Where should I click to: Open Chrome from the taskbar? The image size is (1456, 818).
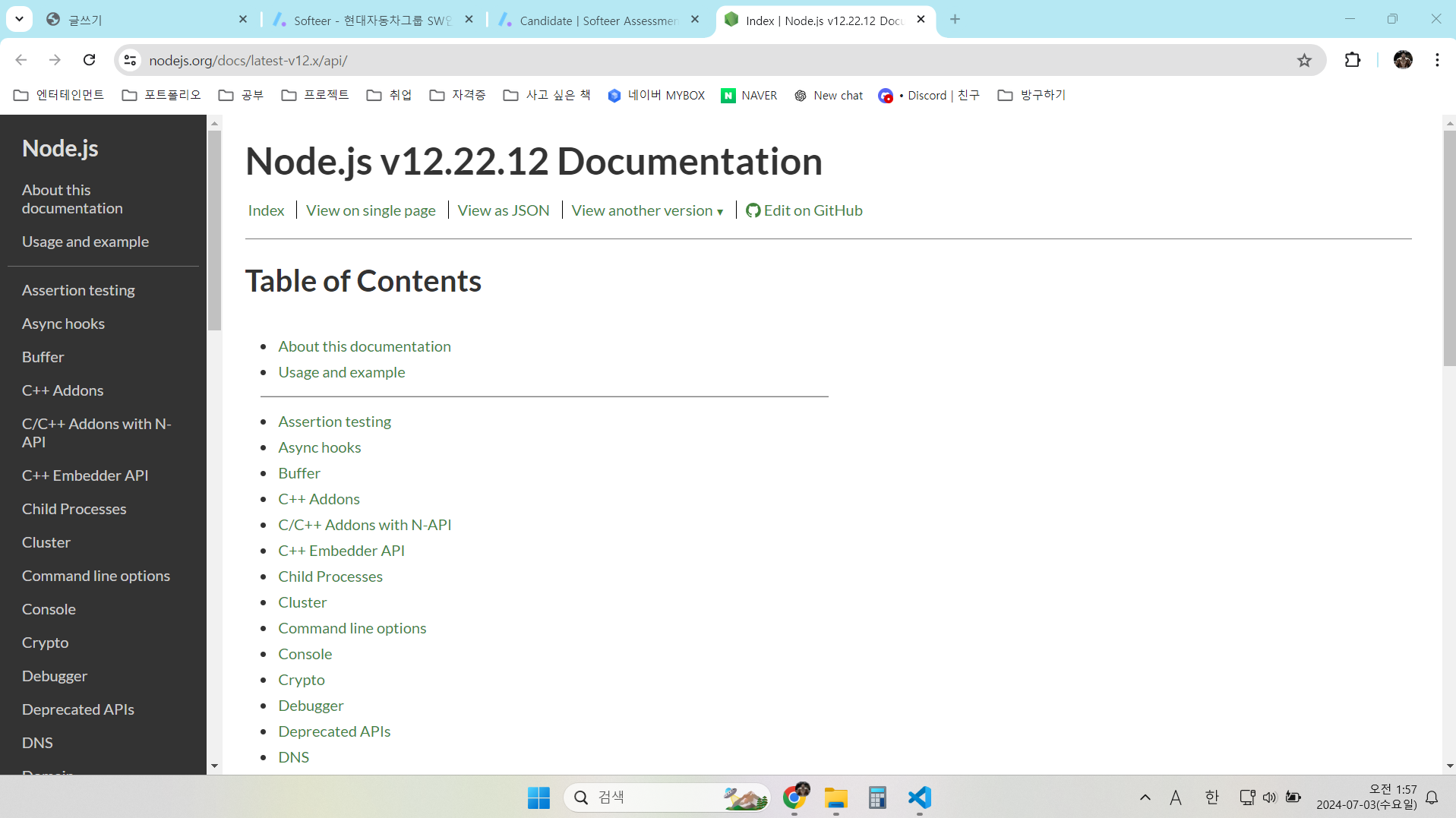[794, 797]
